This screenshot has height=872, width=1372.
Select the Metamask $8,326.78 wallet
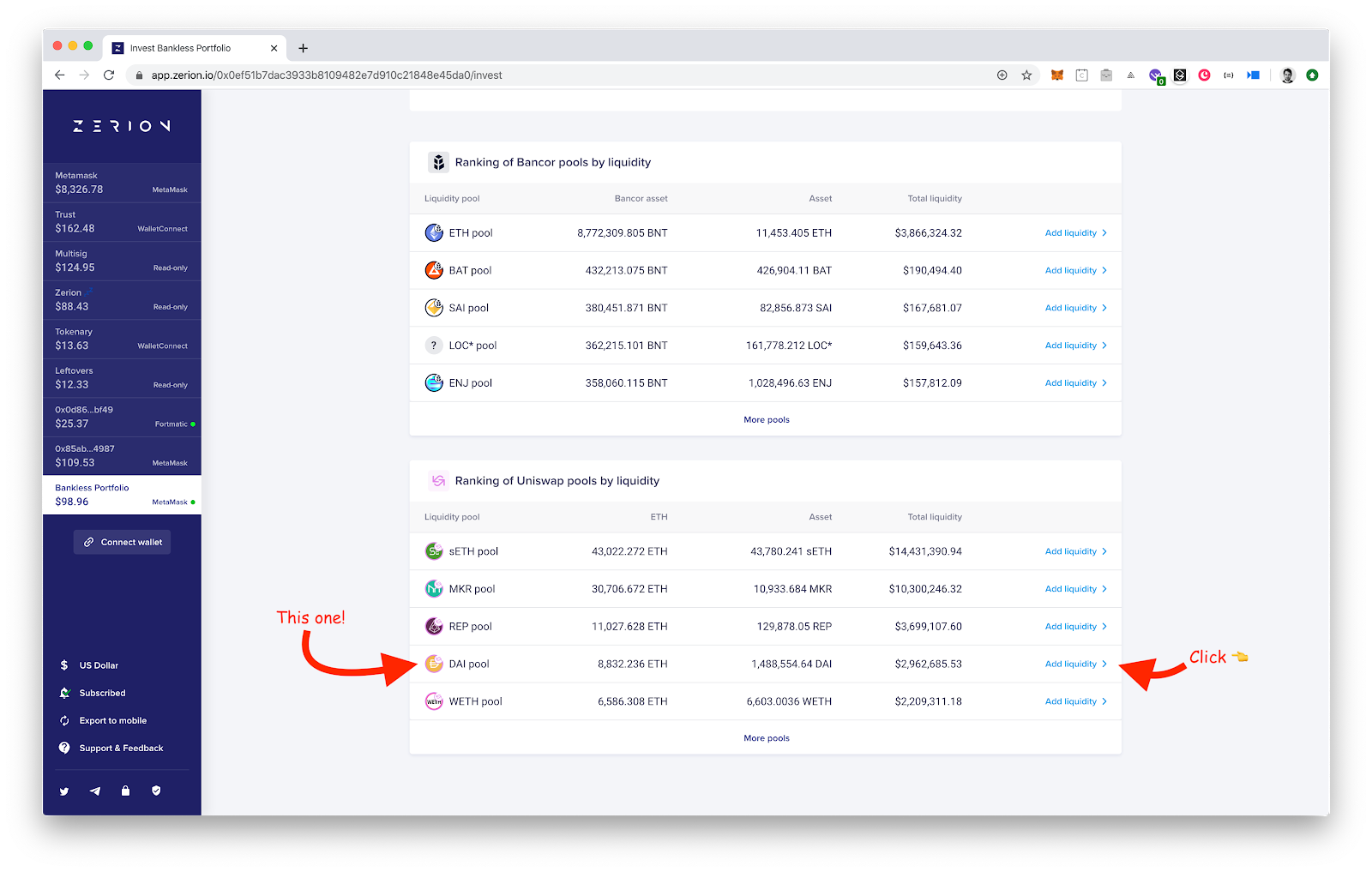pyautogui.click(x=122, y=183)
